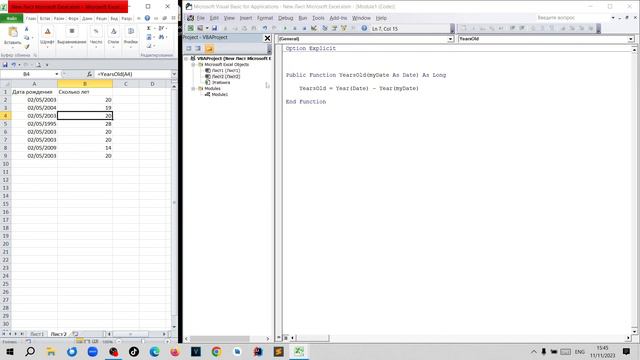Open the Run menu in VBA editor
The image size is (640, 360).
pos(303,18)
